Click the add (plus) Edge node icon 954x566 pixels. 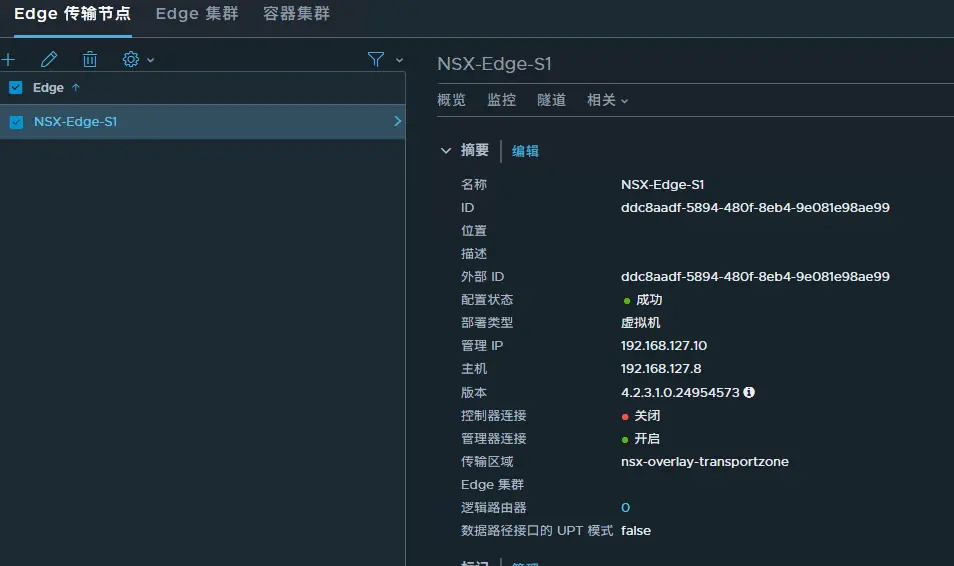(9, 60)
